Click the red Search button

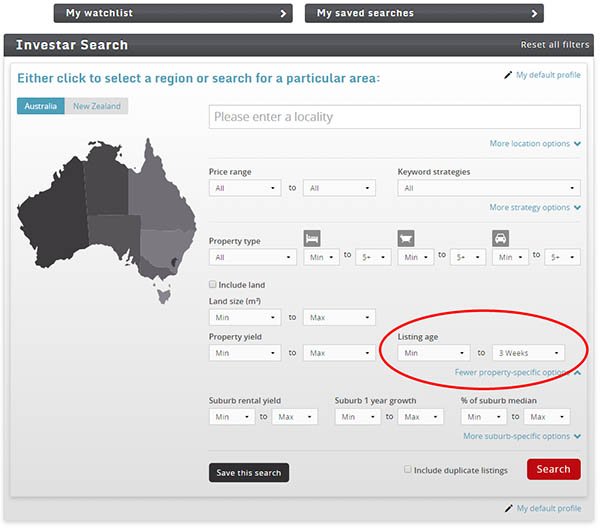click(x=554, y=469)
